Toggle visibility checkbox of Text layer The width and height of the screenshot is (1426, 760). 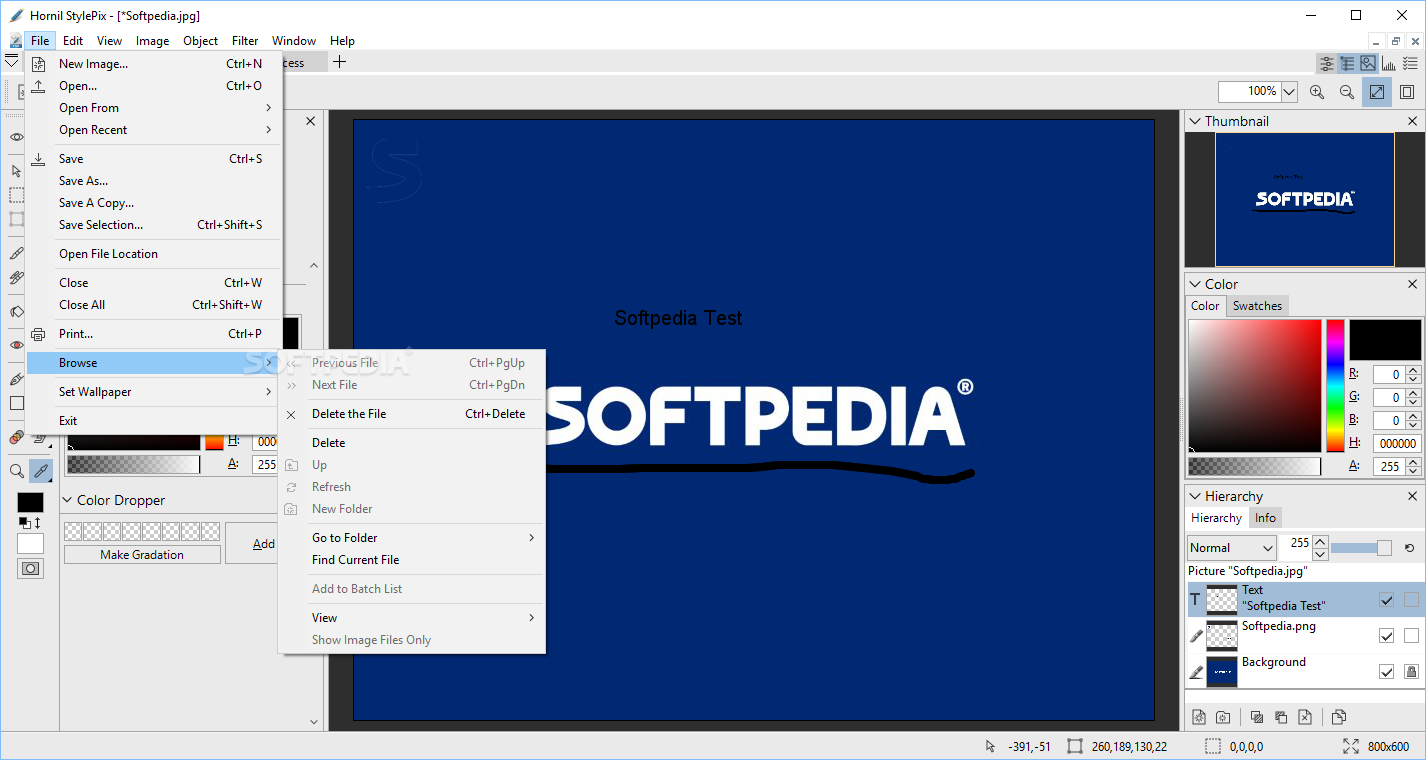(x=1386, y=600)
